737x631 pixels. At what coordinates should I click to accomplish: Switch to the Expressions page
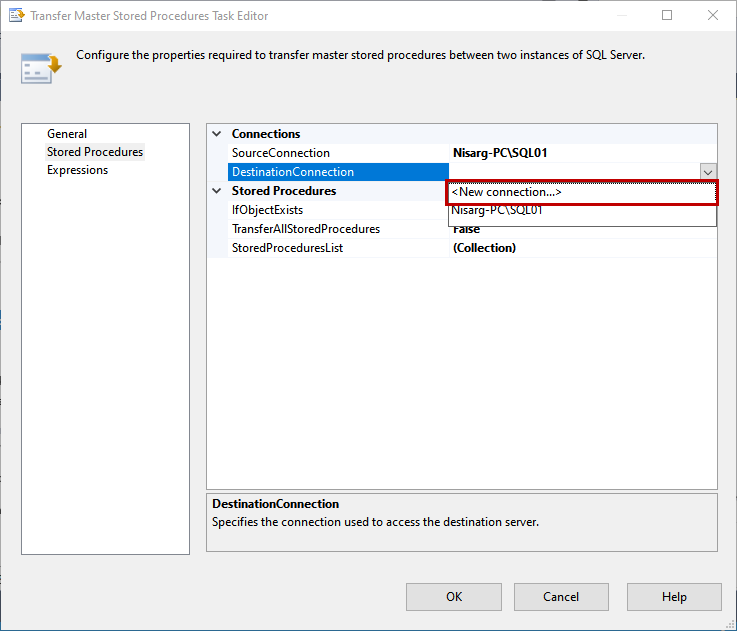tap(77, 170)
